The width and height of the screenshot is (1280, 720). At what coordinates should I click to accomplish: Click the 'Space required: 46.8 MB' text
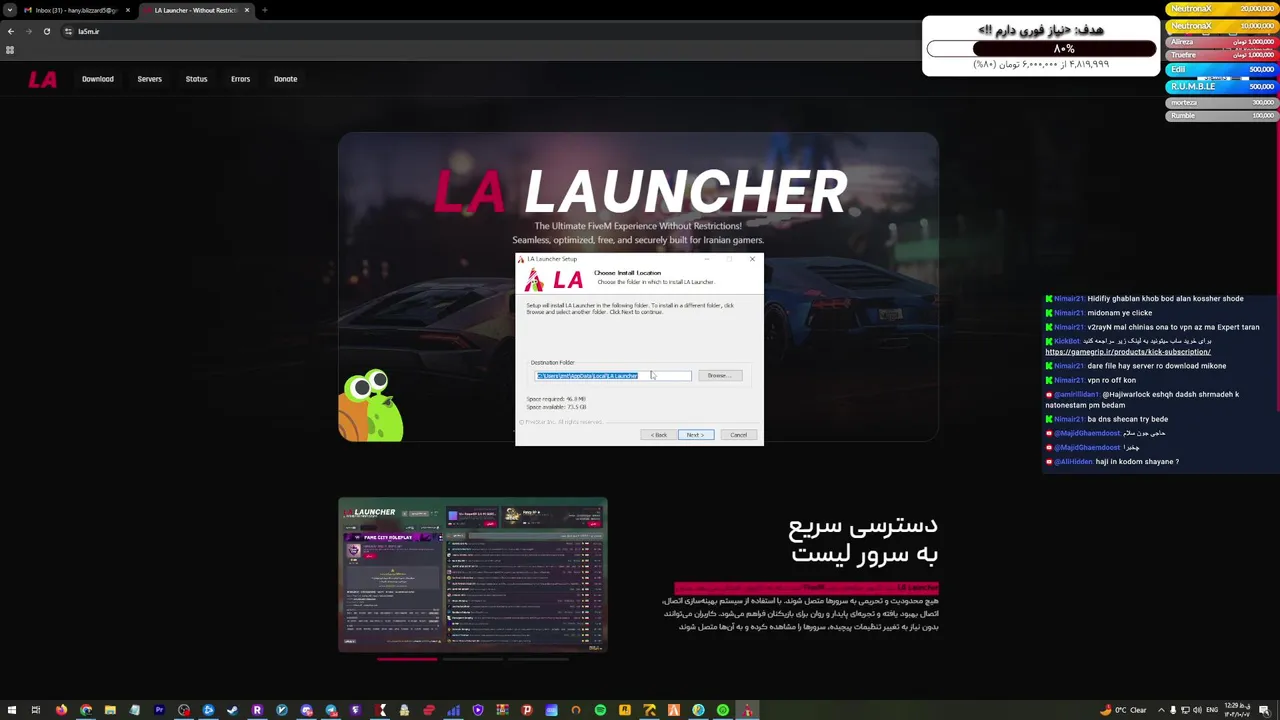[x=556, y=399]
